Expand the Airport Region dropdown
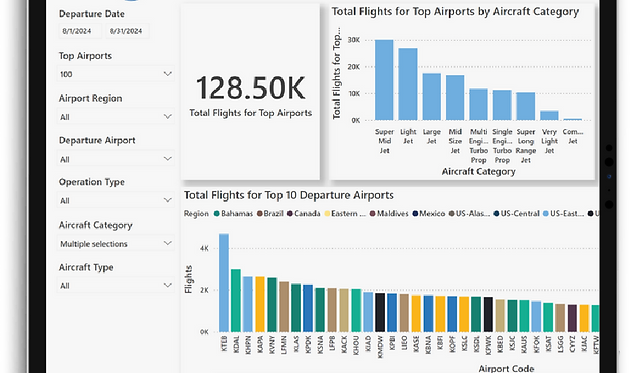The image size is (630, 373). click(116, 117)
